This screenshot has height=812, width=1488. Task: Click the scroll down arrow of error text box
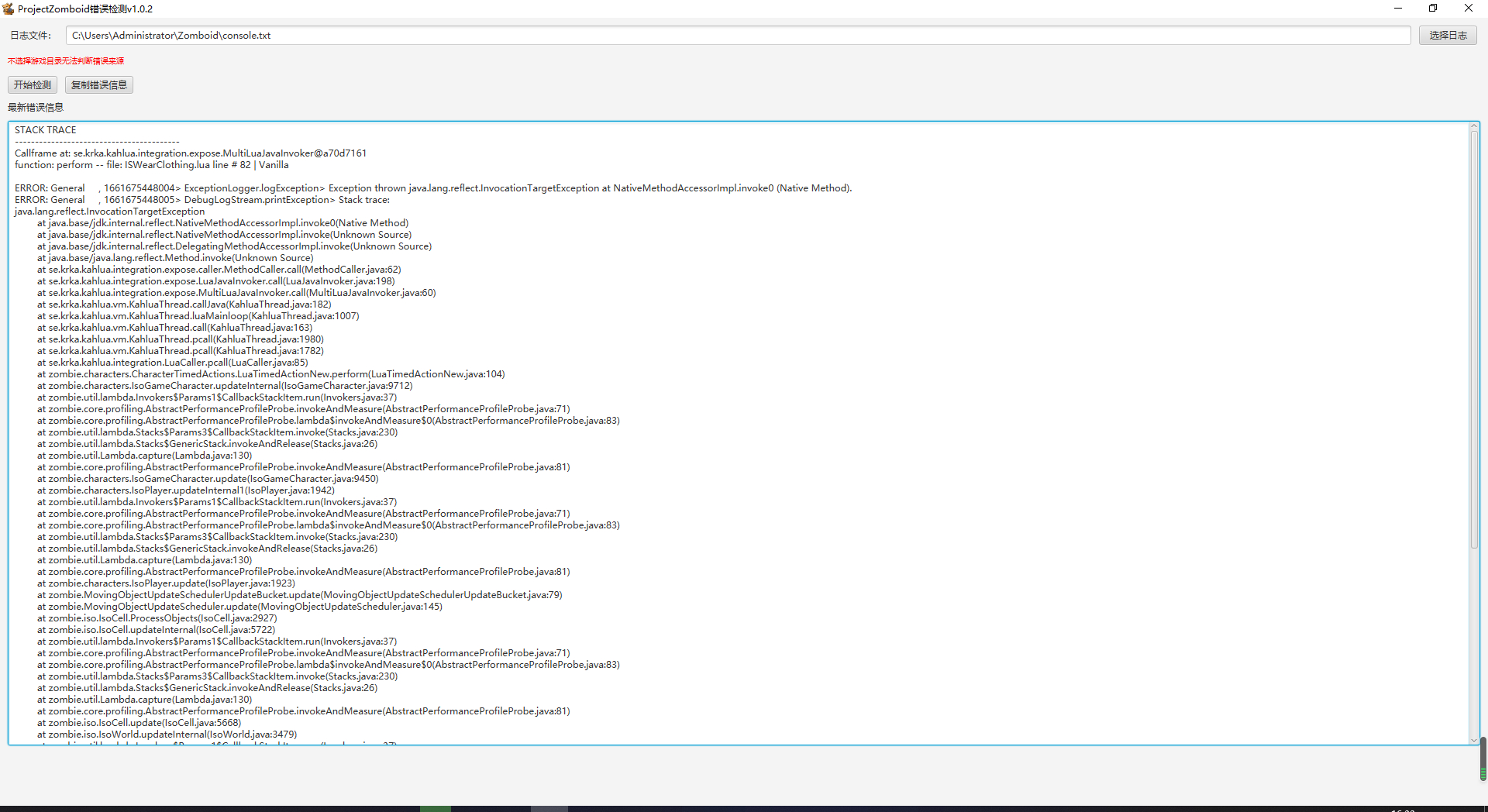pyautogui.click(x=1474, y=740)
